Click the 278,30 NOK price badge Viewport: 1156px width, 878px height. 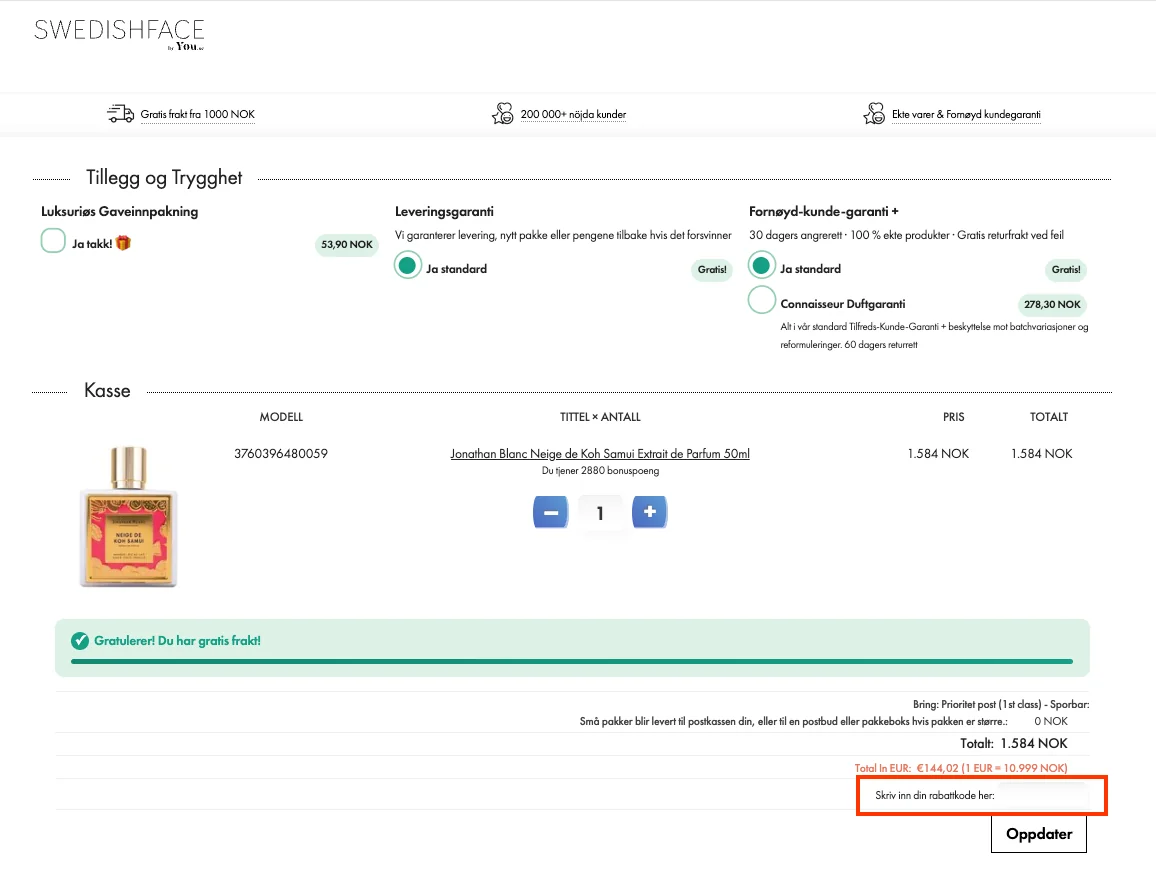click(1052, 304)
